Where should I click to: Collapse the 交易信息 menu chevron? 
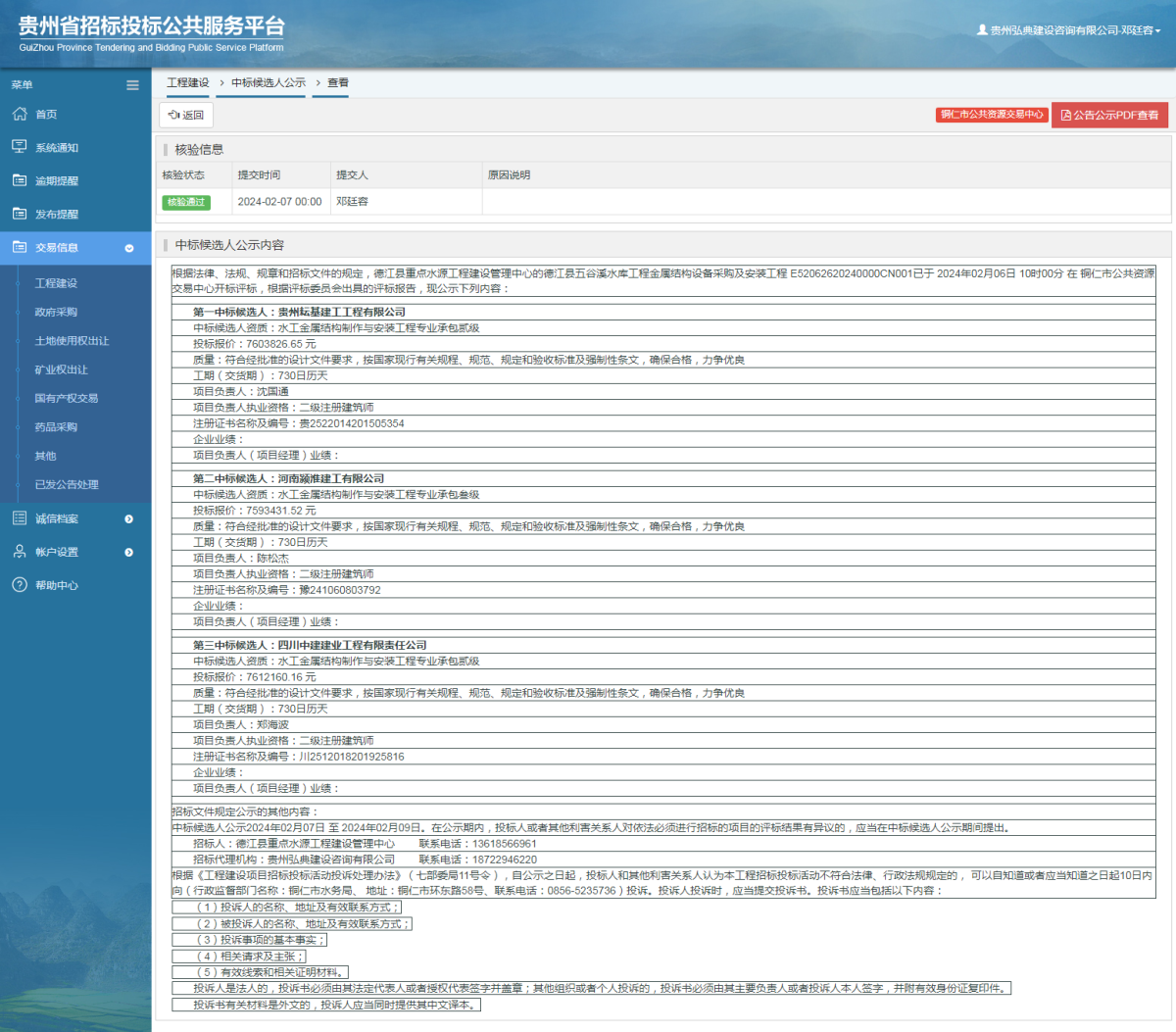coord(129,248)
